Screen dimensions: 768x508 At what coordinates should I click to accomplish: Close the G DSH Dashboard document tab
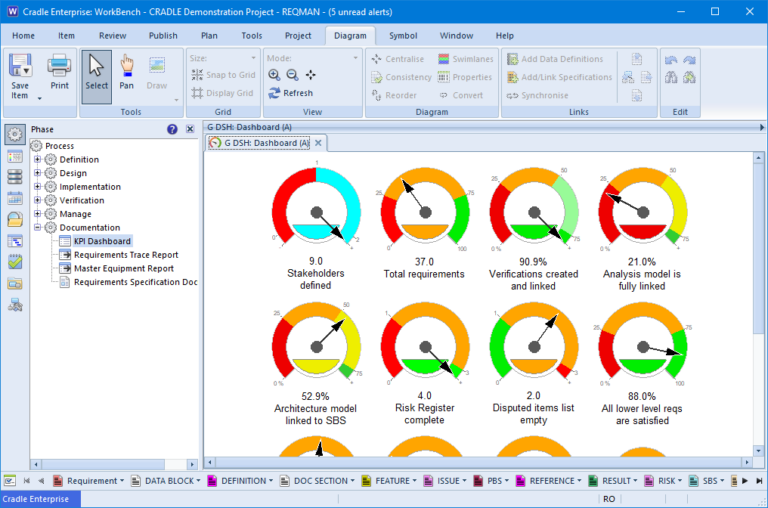318,143
